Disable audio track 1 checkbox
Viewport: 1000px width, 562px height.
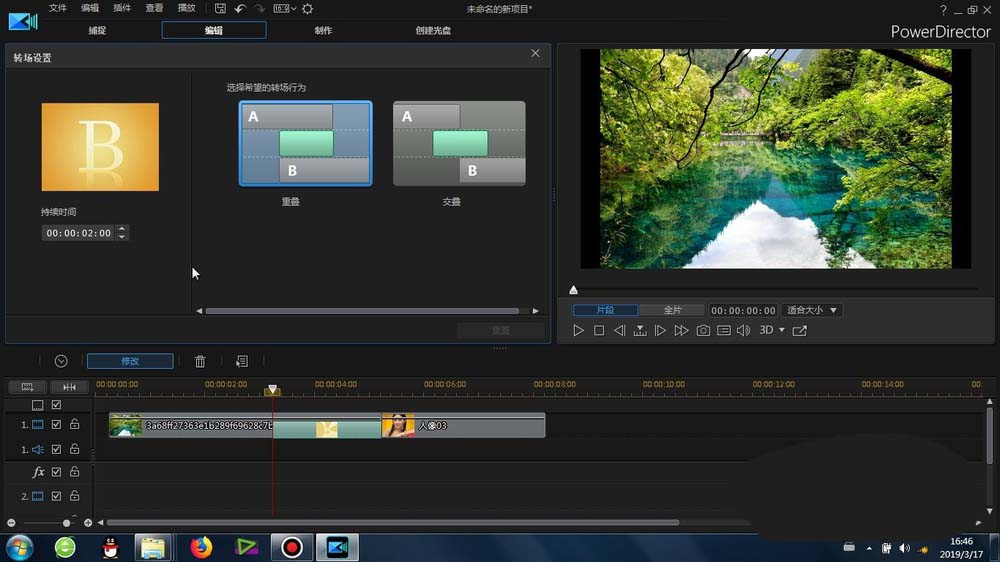(56, 450)
